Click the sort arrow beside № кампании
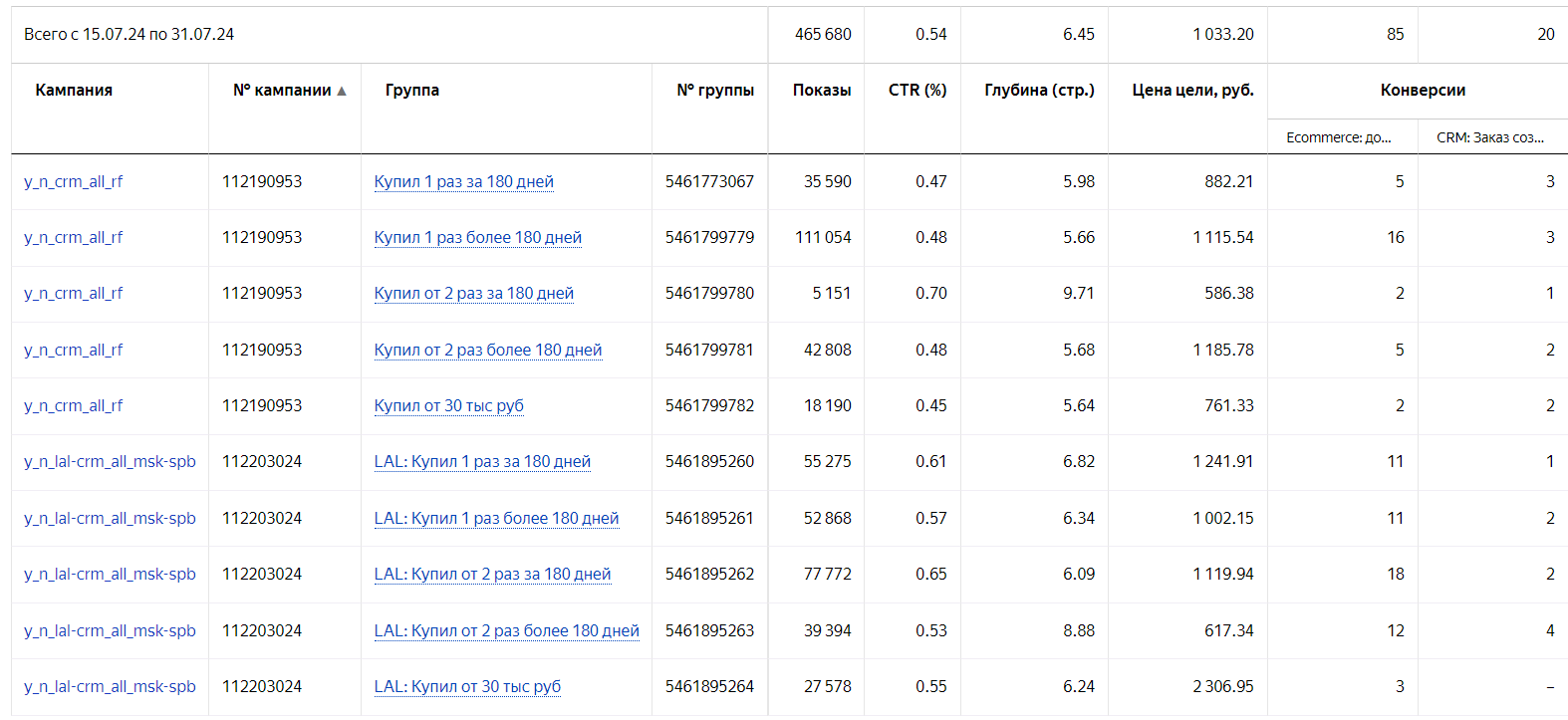Image resolution: width=1568 pixels, height=720 pixels. pos(342,91)
